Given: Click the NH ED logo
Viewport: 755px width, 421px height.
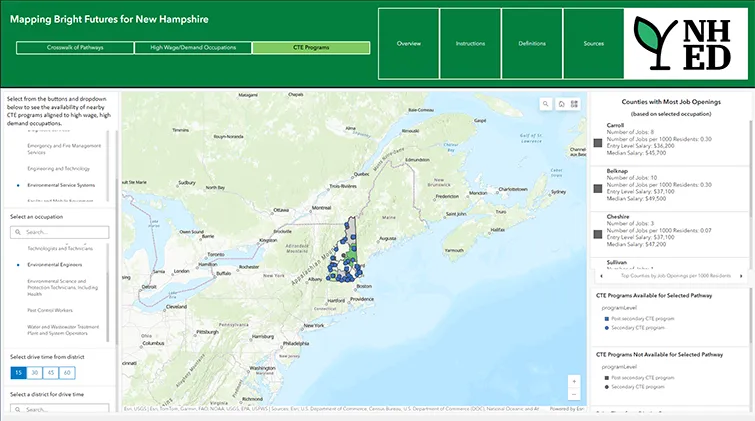Looking at the screenshot, I should (685, 43).
